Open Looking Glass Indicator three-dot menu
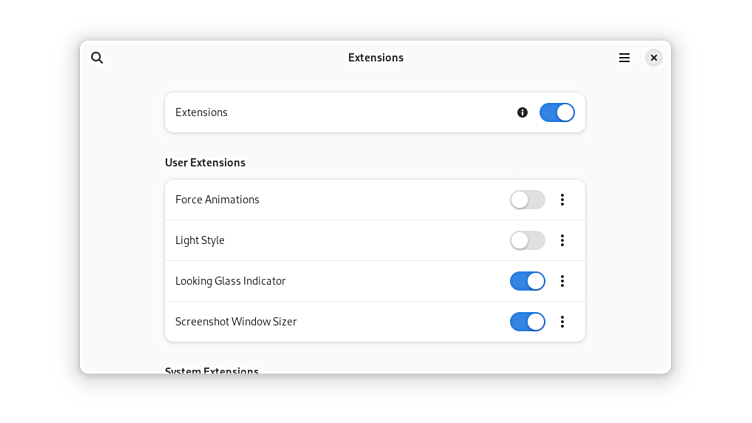 coord(562,281)
